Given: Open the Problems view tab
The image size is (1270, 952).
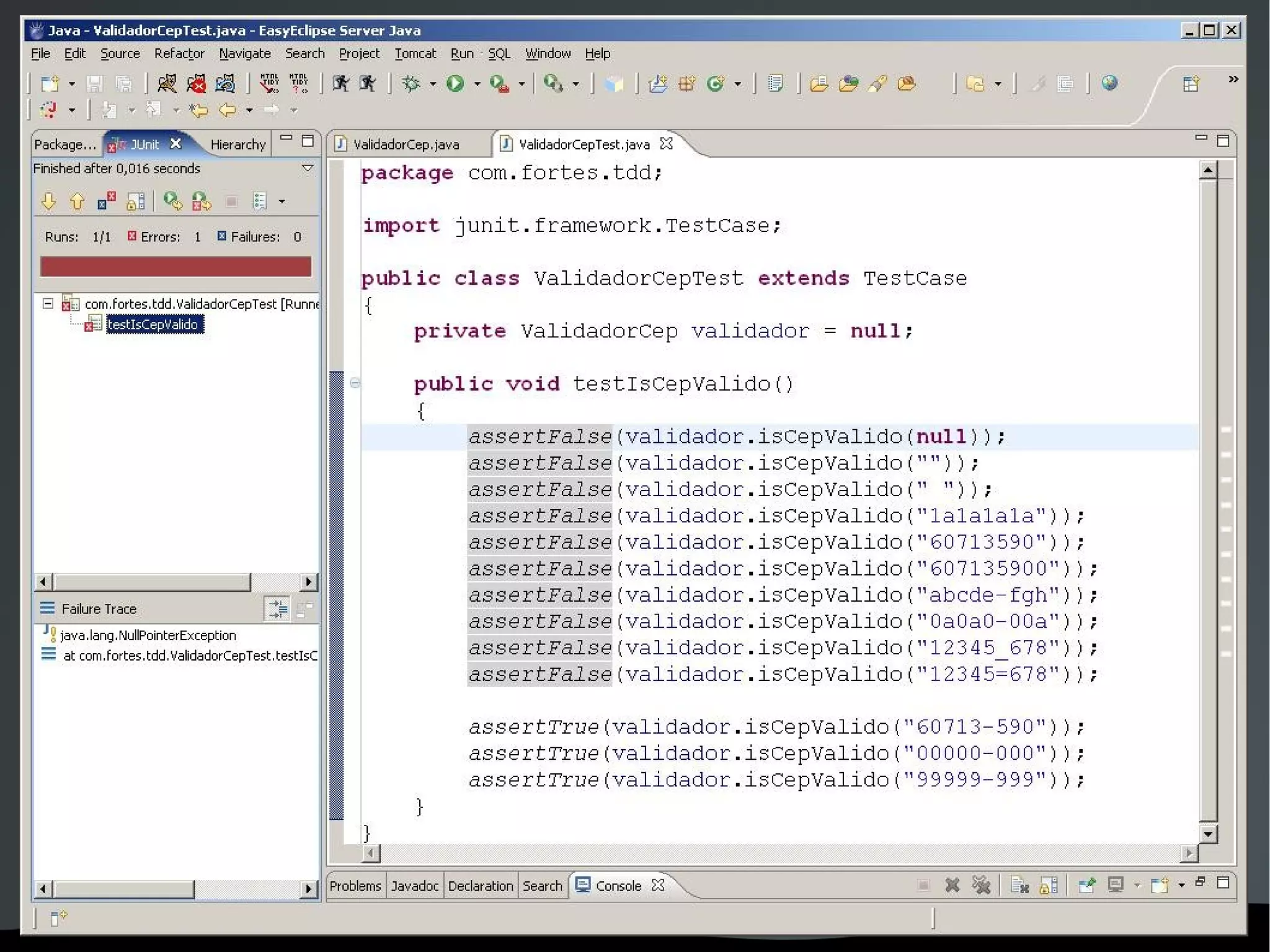Looking at the screenshot, I should click(x=355, y=886).
